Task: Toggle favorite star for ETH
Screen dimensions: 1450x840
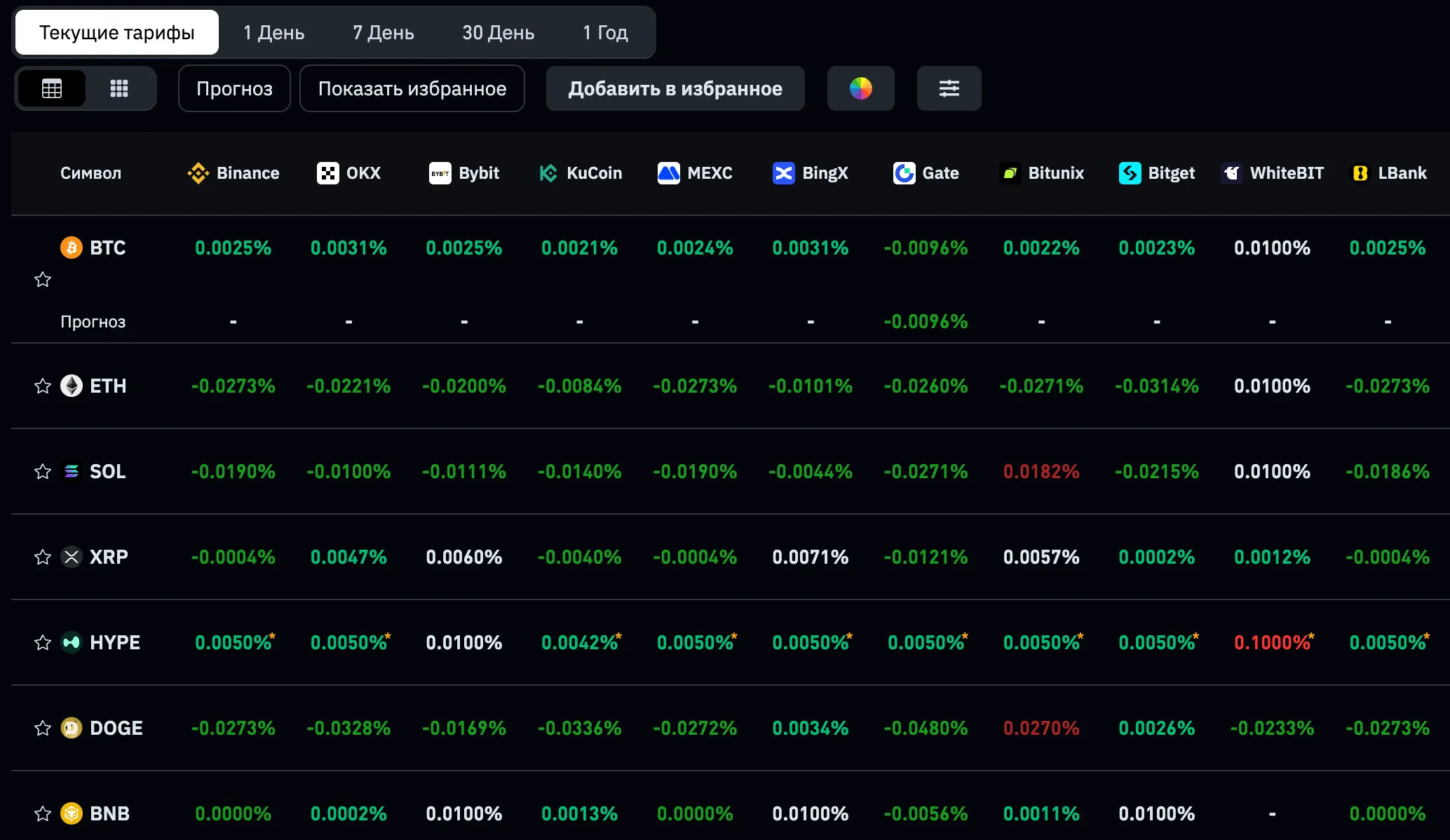Action: click(x=43, y=386)
